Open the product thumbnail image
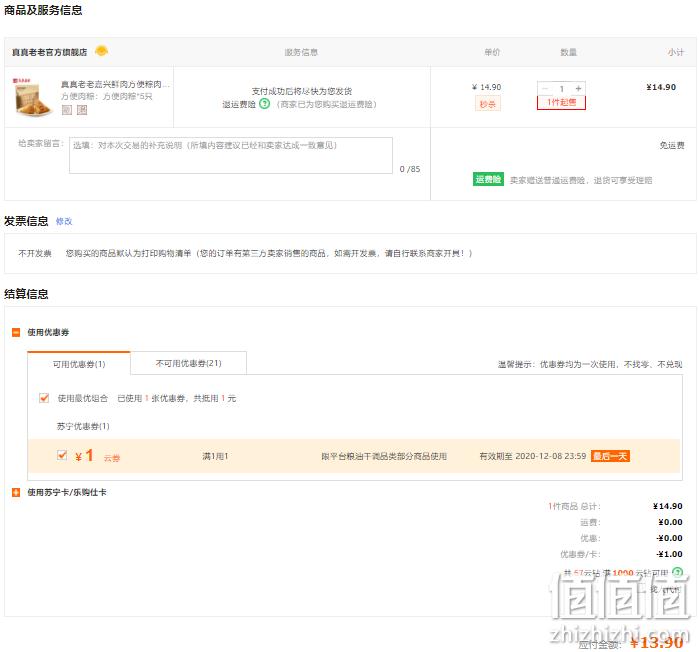 point(32,97)
